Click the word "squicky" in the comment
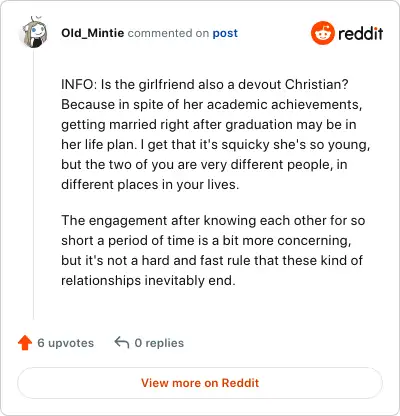 click(245, 145)
